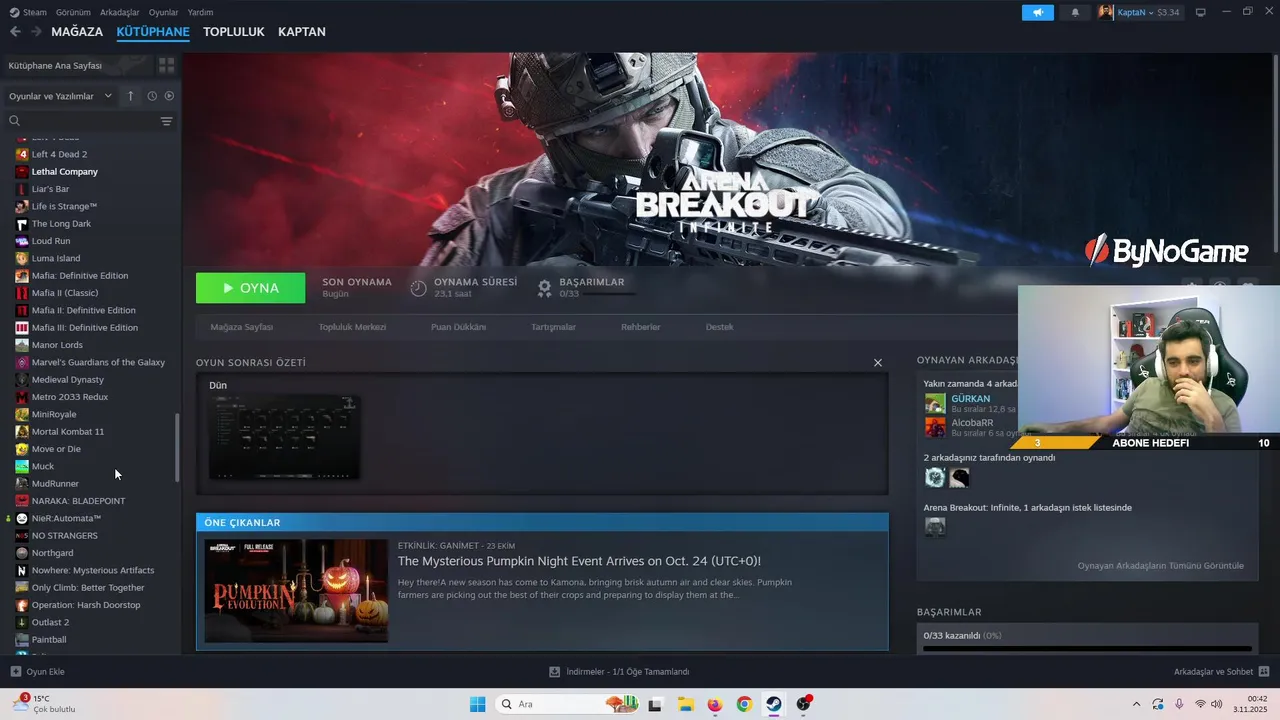This screenshot has height=720, width=1280.
Task: Open the KaptaN account dropdown
Action: pyautogui.click(x=1139, y=12)
